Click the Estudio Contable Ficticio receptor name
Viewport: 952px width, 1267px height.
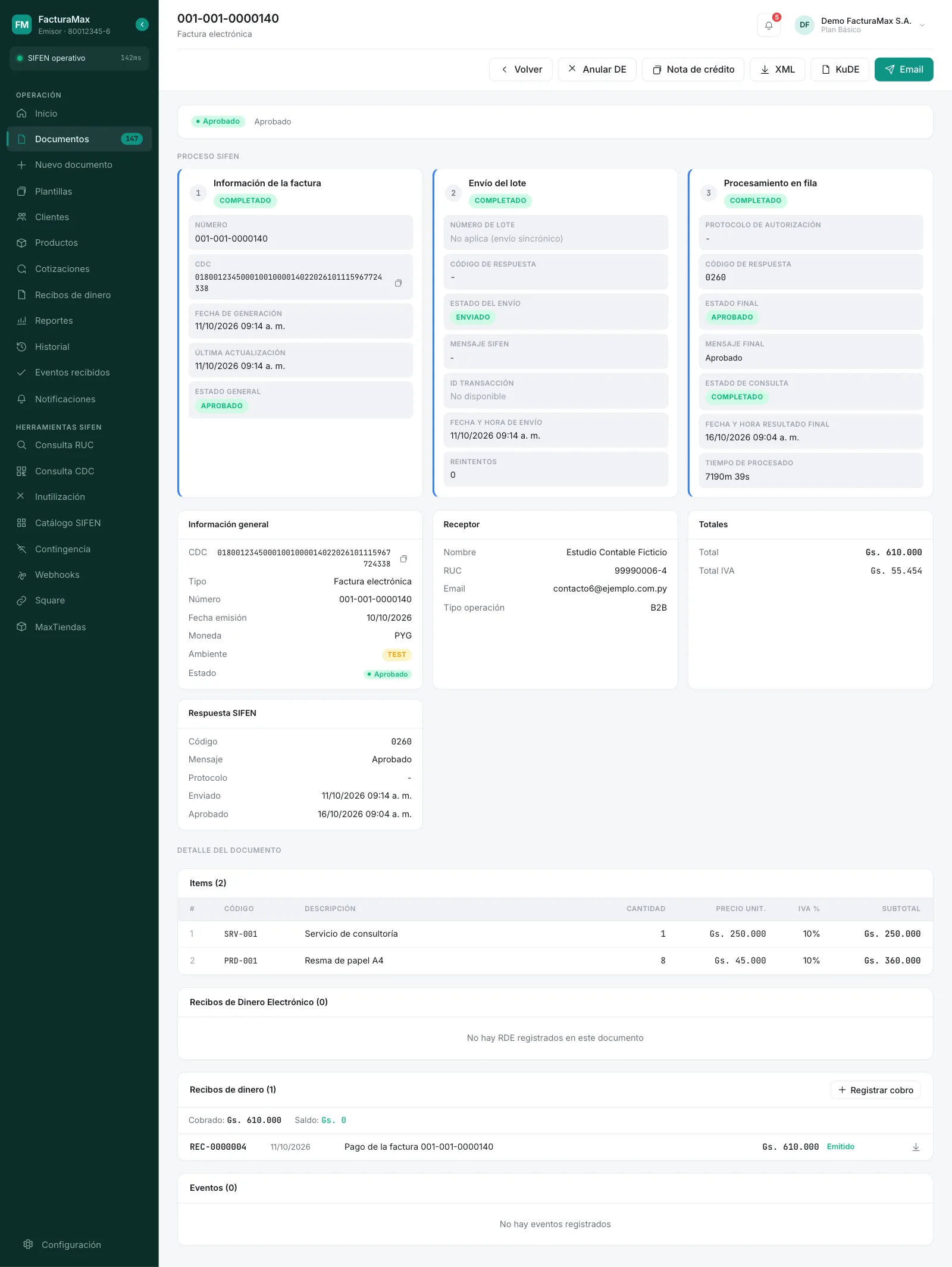pos(616,552)
